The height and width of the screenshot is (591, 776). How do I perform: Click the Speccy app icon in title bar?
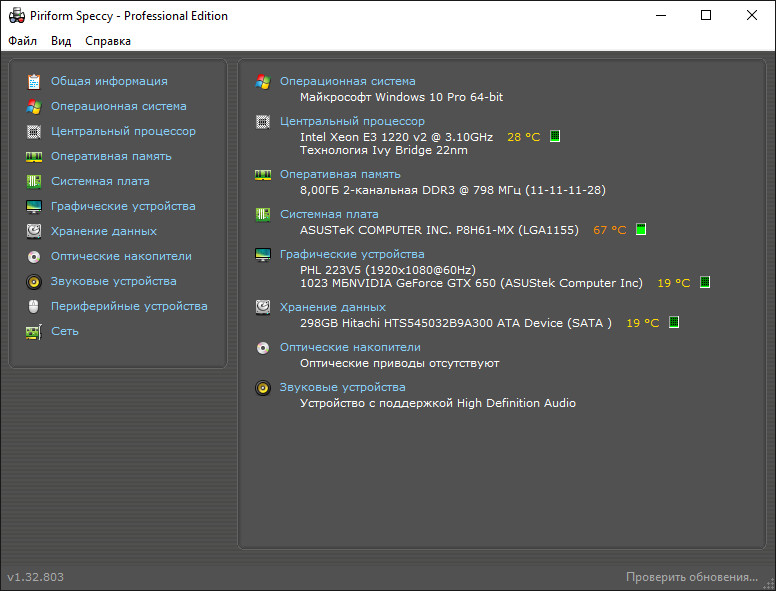[17, 16]
